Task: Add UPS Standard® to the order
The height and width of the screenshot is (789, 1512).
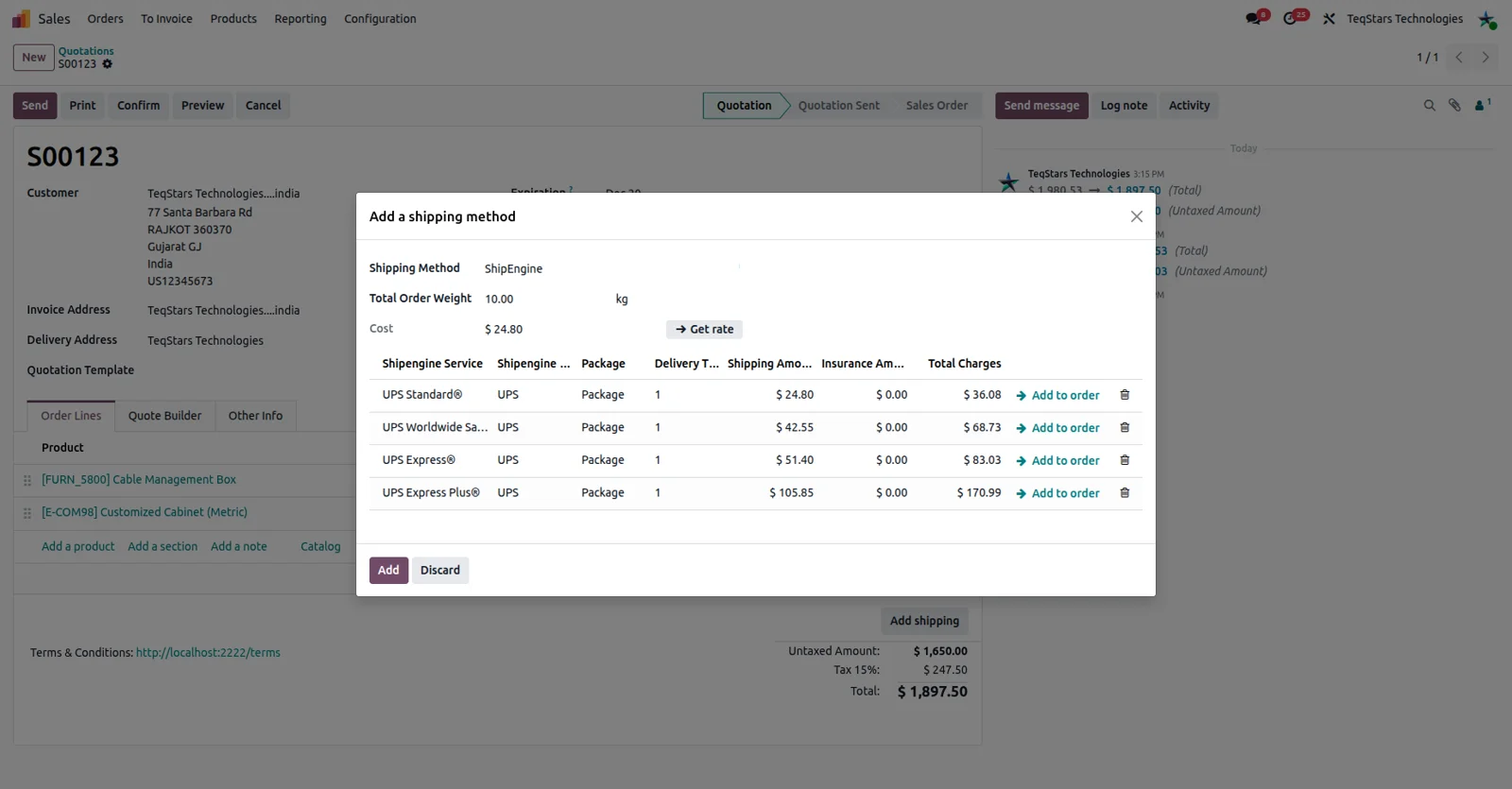Action: tap(1057, 395)
